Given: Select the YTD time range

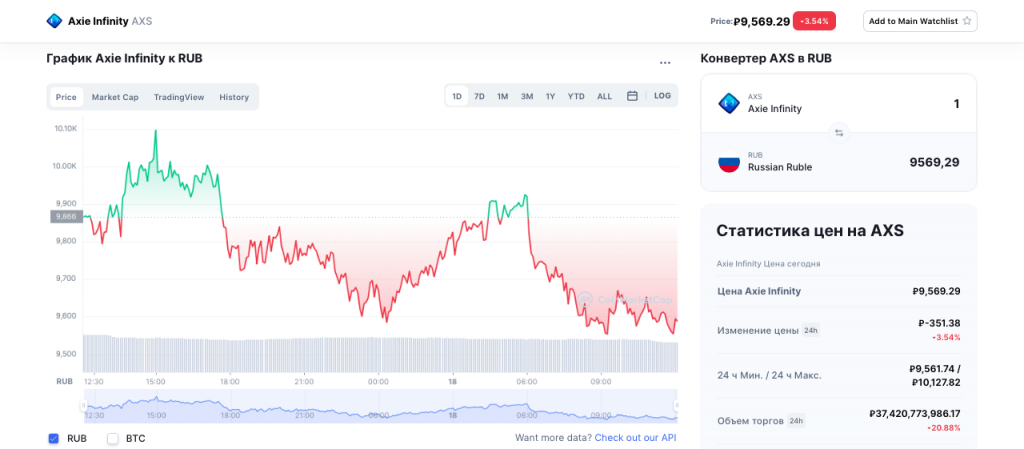Looking at the screenshot, I should click(576, 96).
